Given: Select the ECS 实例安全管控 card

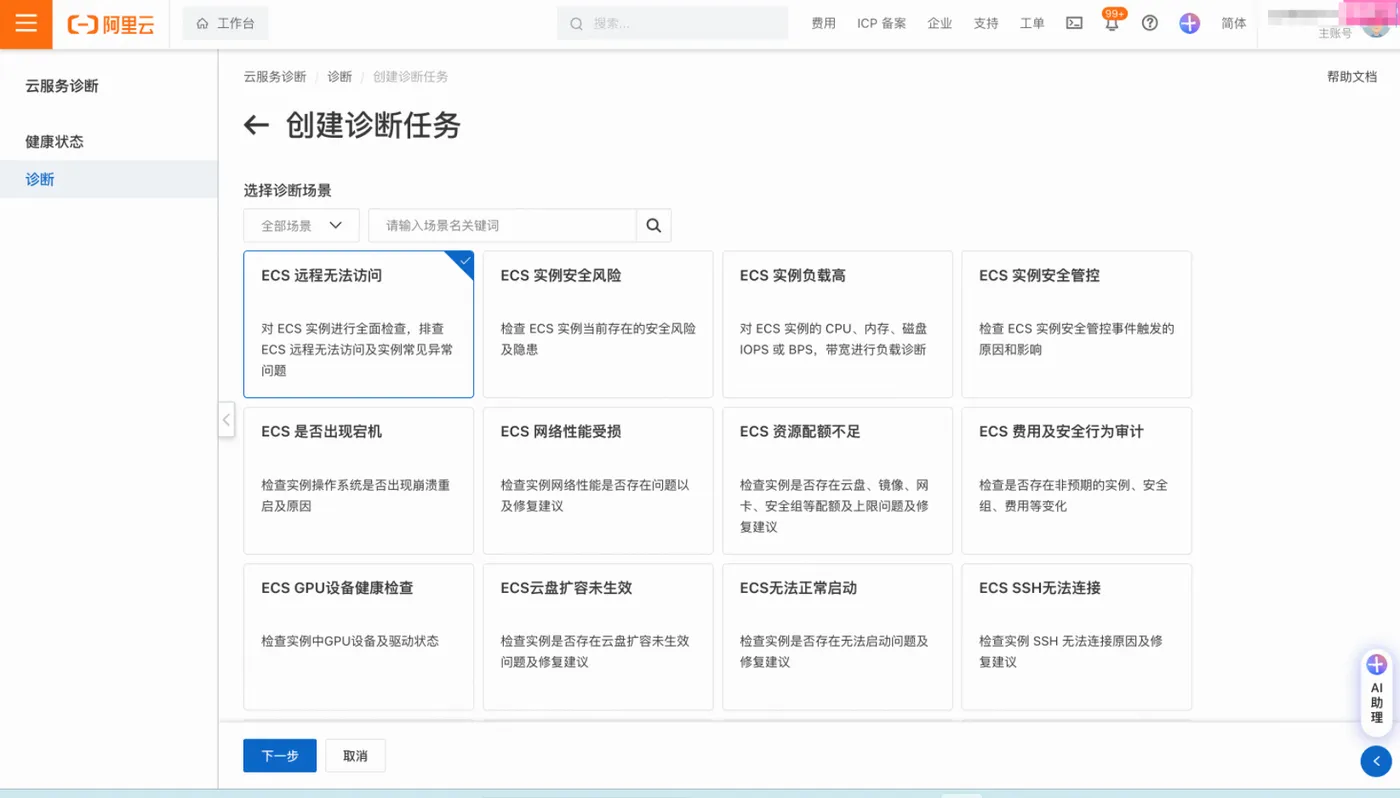Looking at the screenshot, I should click(1077, 324).
